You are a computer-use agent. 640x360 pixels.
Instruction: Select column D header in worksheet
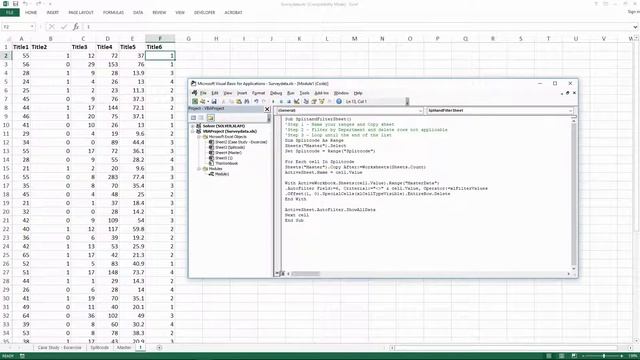[x=107, y=39]
